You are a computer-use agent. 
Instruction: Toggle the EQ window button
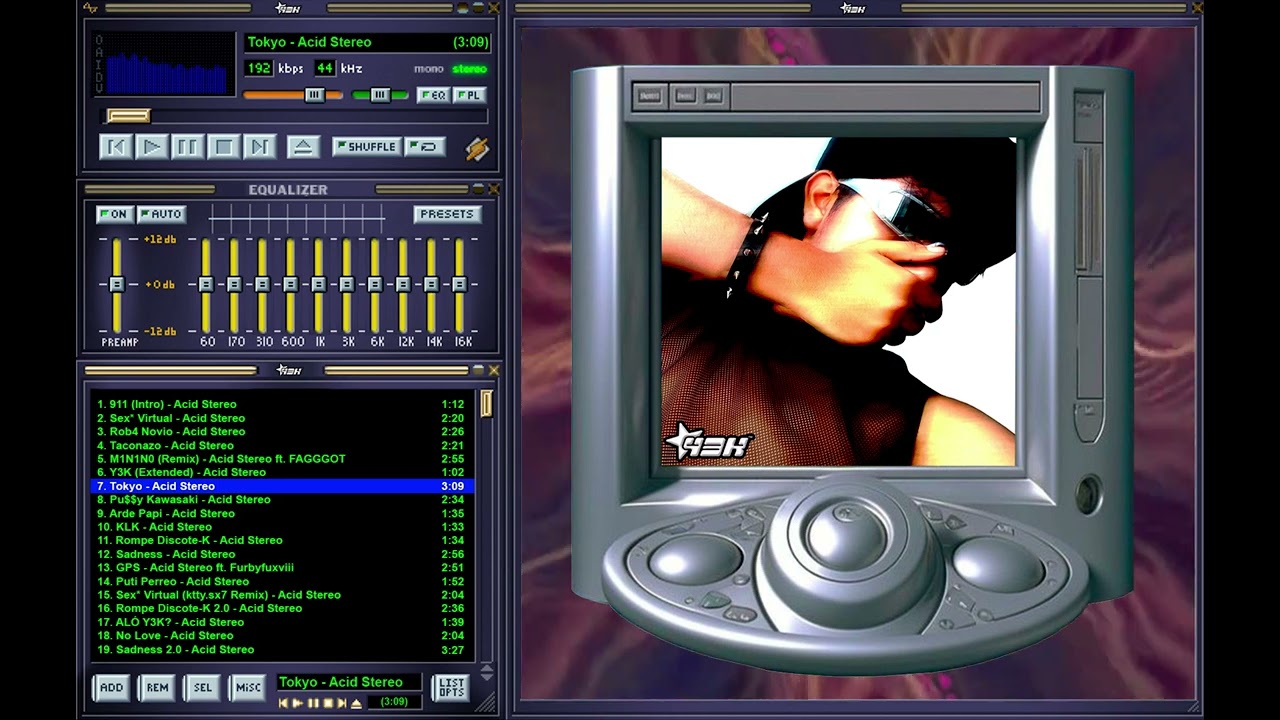(434, 95)
